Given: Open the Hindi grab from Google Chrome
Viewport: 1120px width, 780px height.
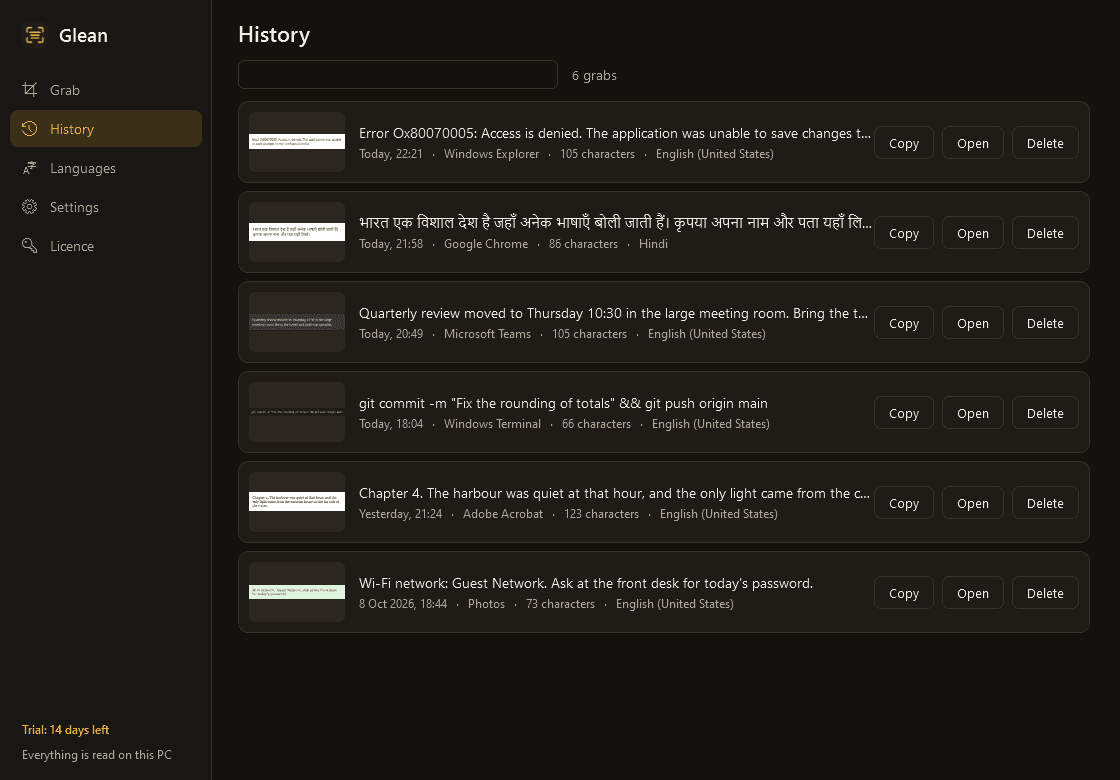Looking at the screenshot, I should (973, 233).
